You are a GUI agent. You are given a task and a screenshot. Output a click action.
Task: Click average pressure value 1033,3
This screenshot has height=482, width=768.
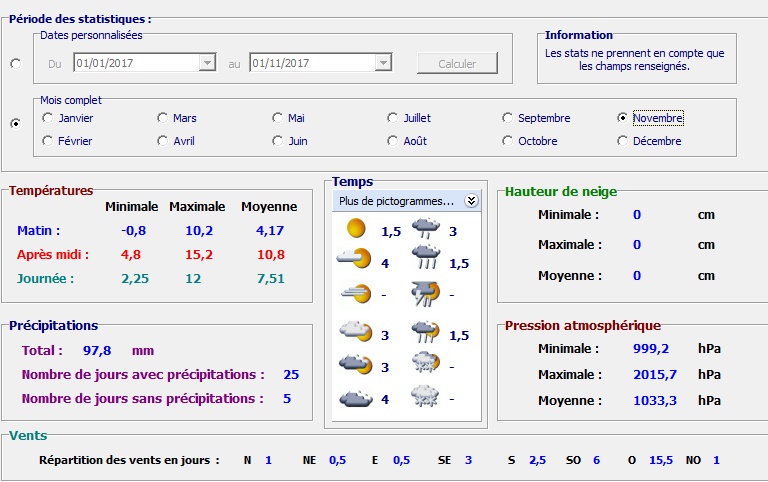point(655,401)
